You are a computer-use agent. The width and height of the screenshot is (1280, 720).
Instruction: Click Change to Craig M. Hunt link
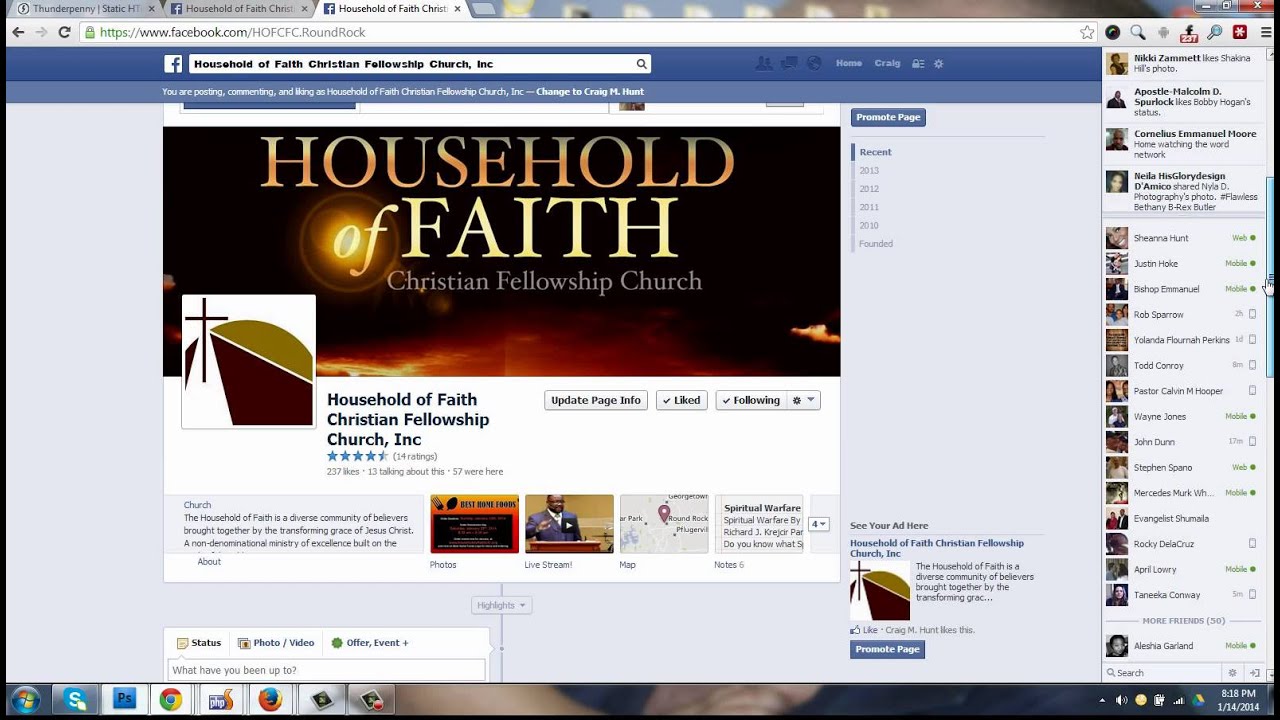[x=590, y=92]
